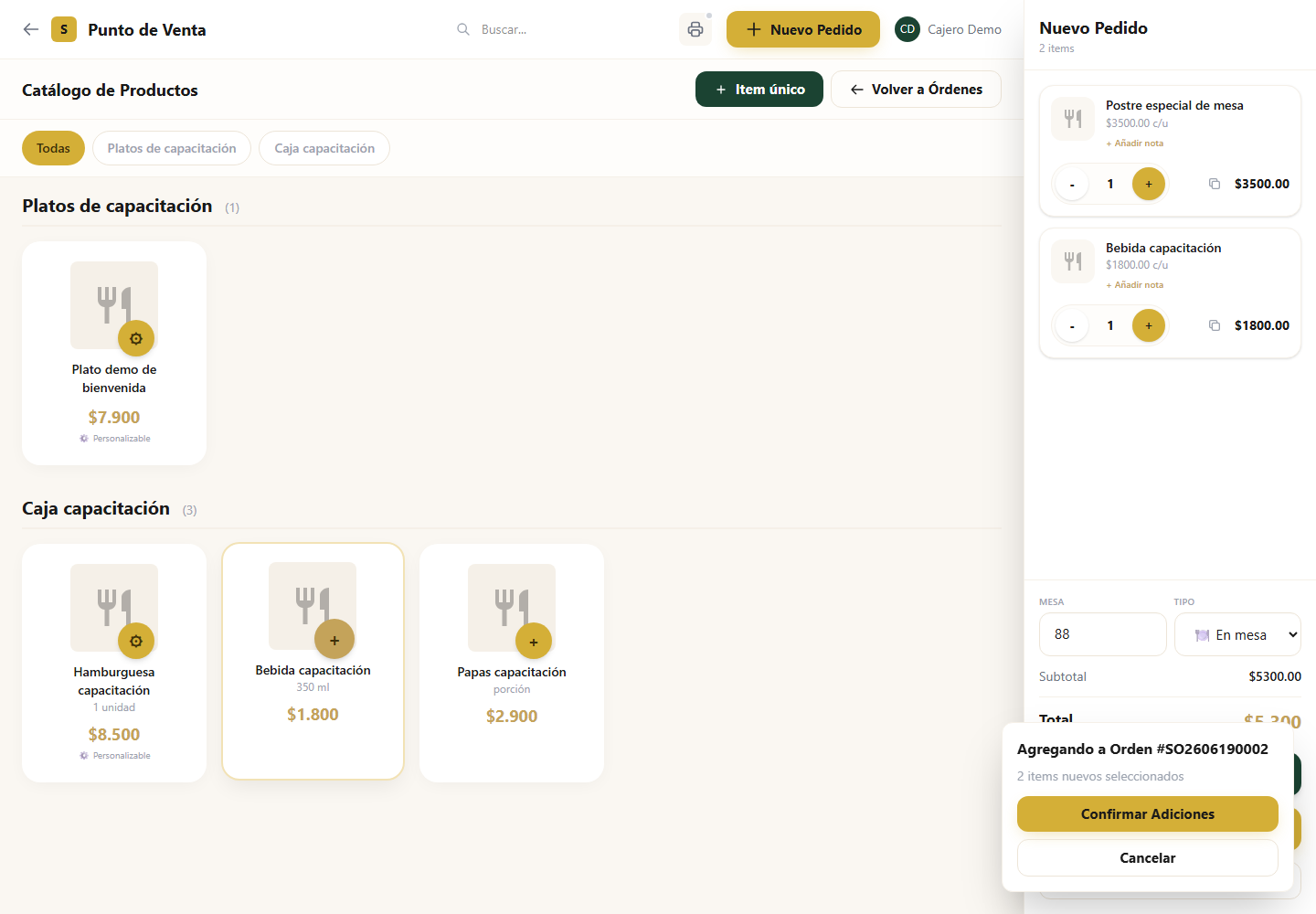Duplicate Postre especial de mesa item

1215,184
